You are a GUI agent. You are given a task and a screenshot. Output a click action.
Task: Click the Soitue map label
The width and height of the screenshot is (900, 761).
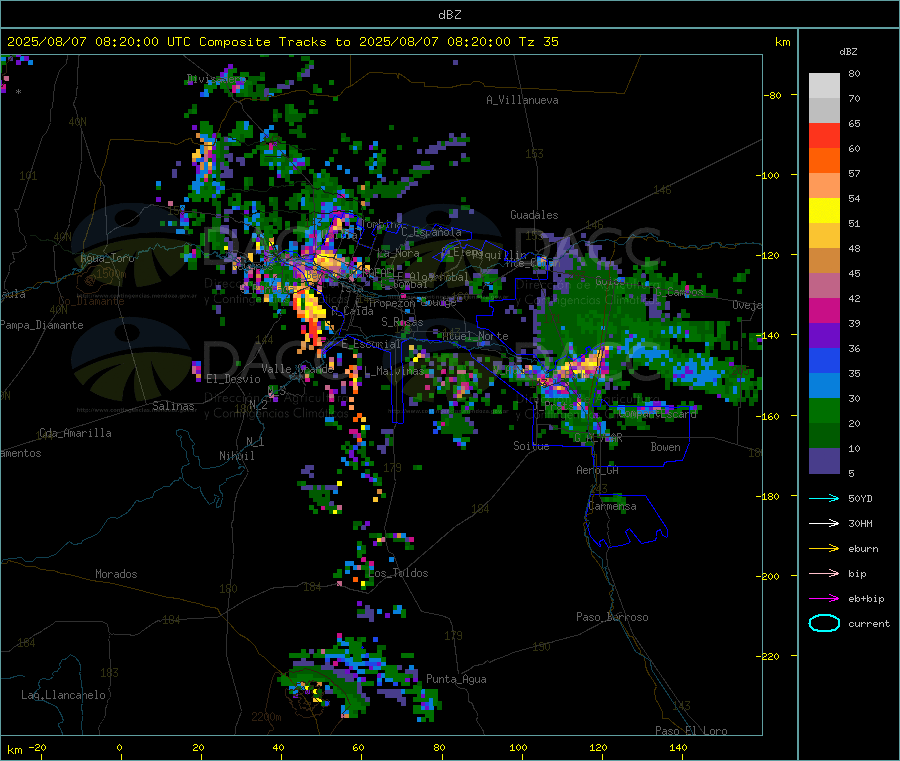[x=531, y=446]
